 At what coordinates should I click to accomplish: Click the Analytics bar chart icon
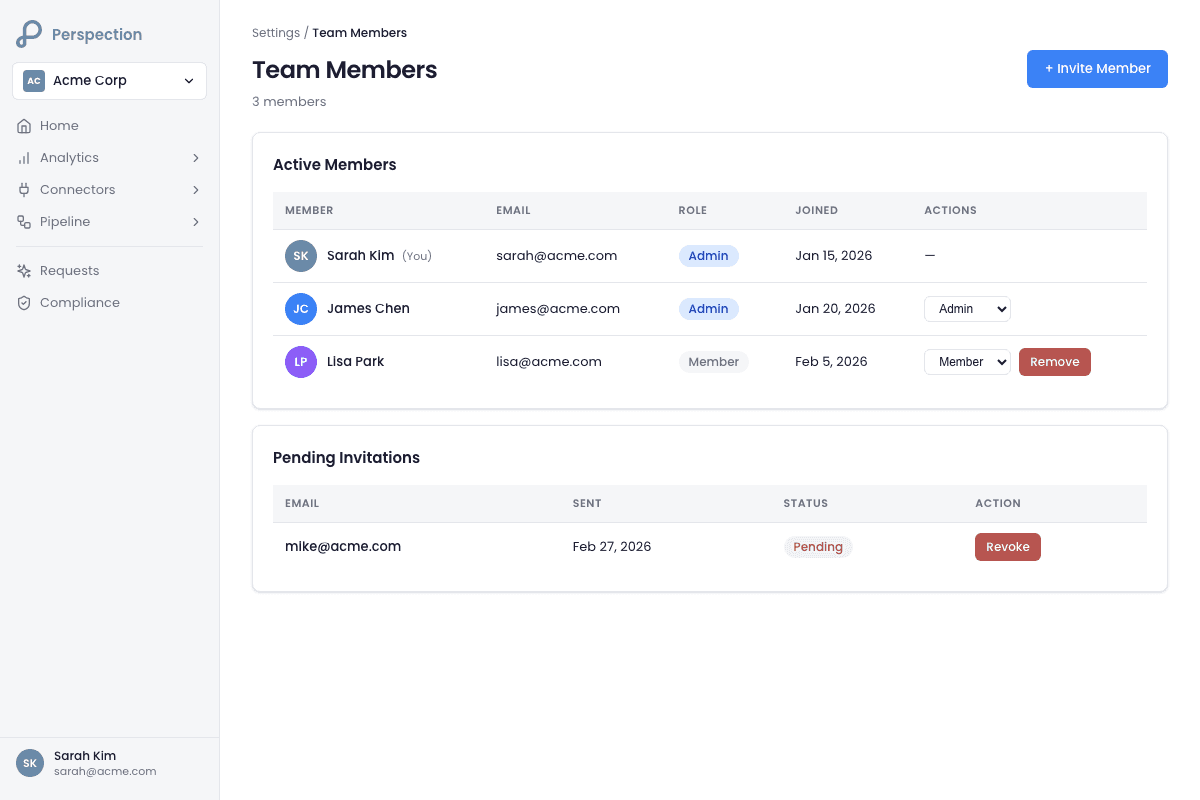tap(24, 158)
